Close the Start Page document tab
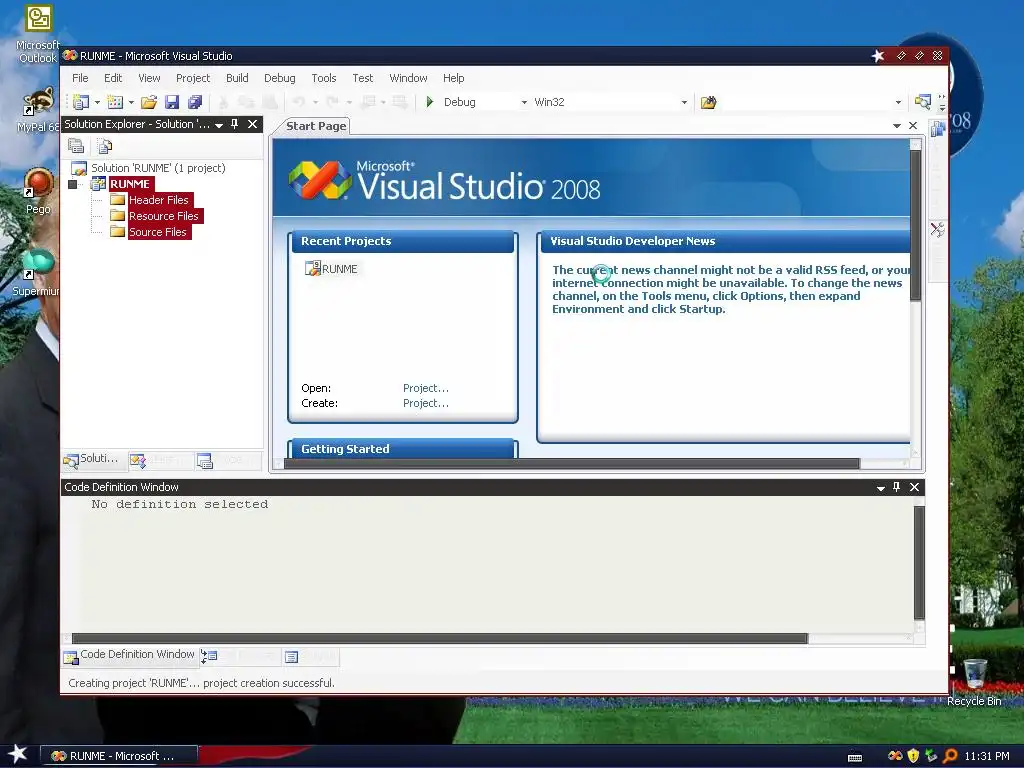 click(913, 125)
